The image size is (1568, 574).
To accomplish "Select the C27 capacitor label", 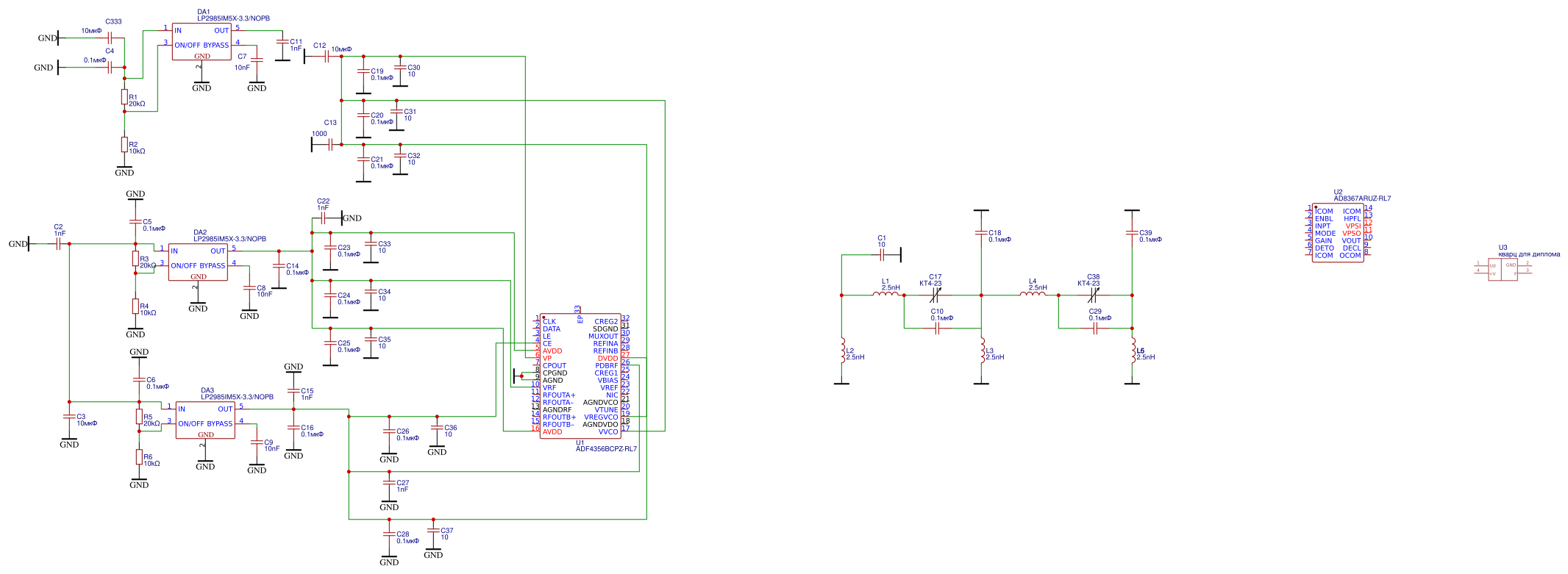I will click(403, 483).
